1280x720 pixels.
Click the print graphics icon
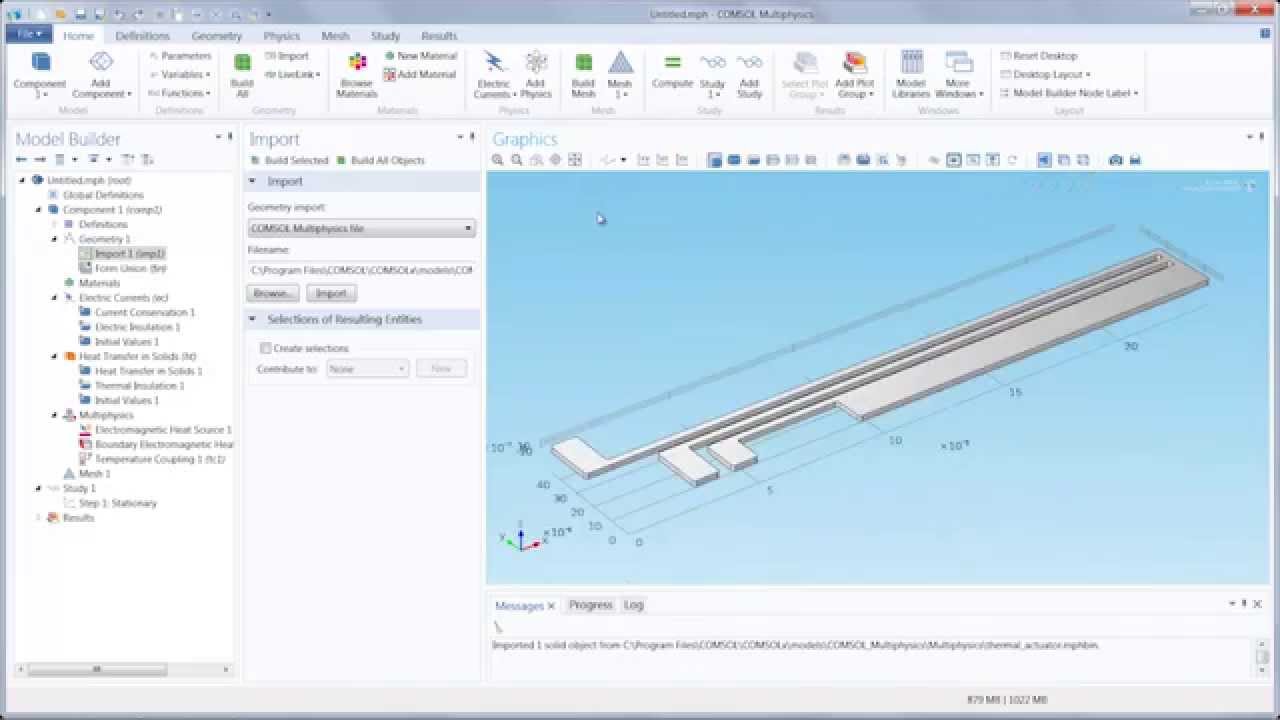point(1135,160)
